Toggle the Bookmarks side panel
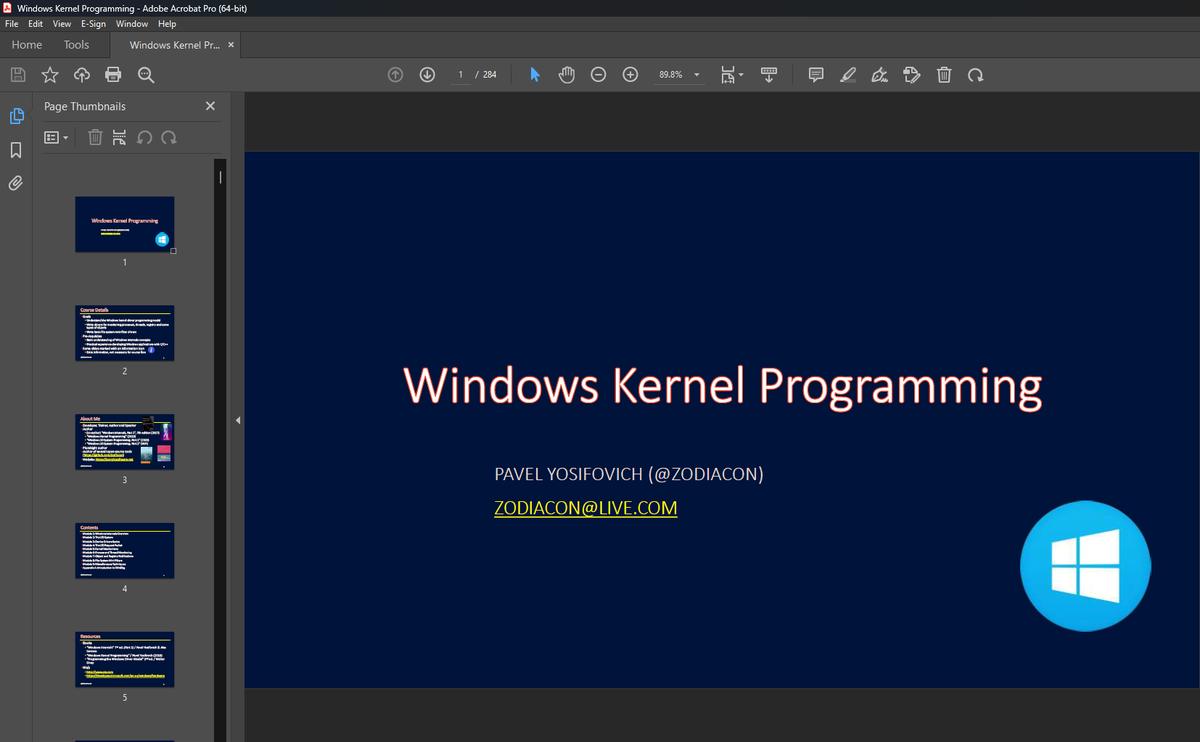This screenshot has width=1200, height=742. coord(16,150)
